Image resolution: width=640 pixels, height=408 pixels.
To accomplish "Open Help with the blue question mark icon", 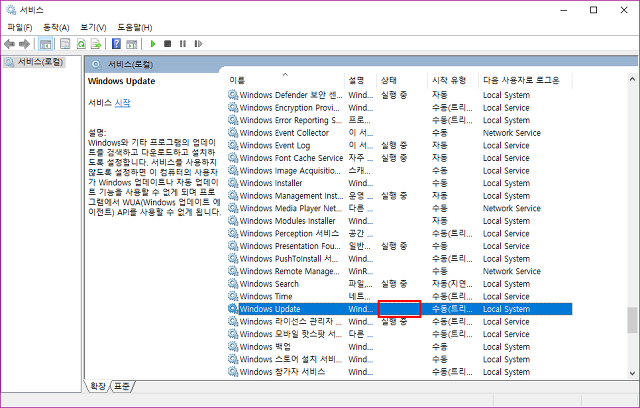I will pyautogui.click(x=116, y=44).
